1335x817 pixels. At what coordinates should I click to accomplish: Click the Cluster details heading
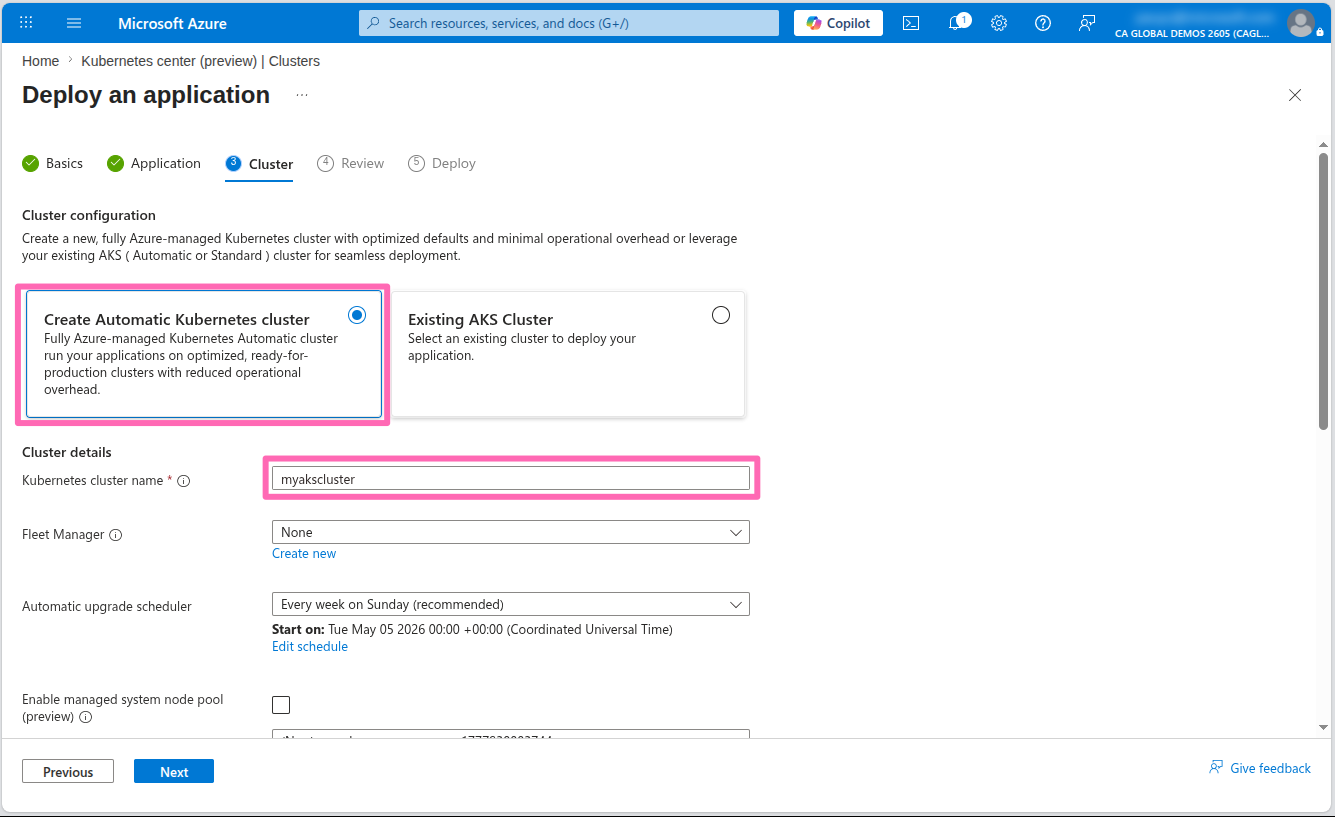[67, 452]
